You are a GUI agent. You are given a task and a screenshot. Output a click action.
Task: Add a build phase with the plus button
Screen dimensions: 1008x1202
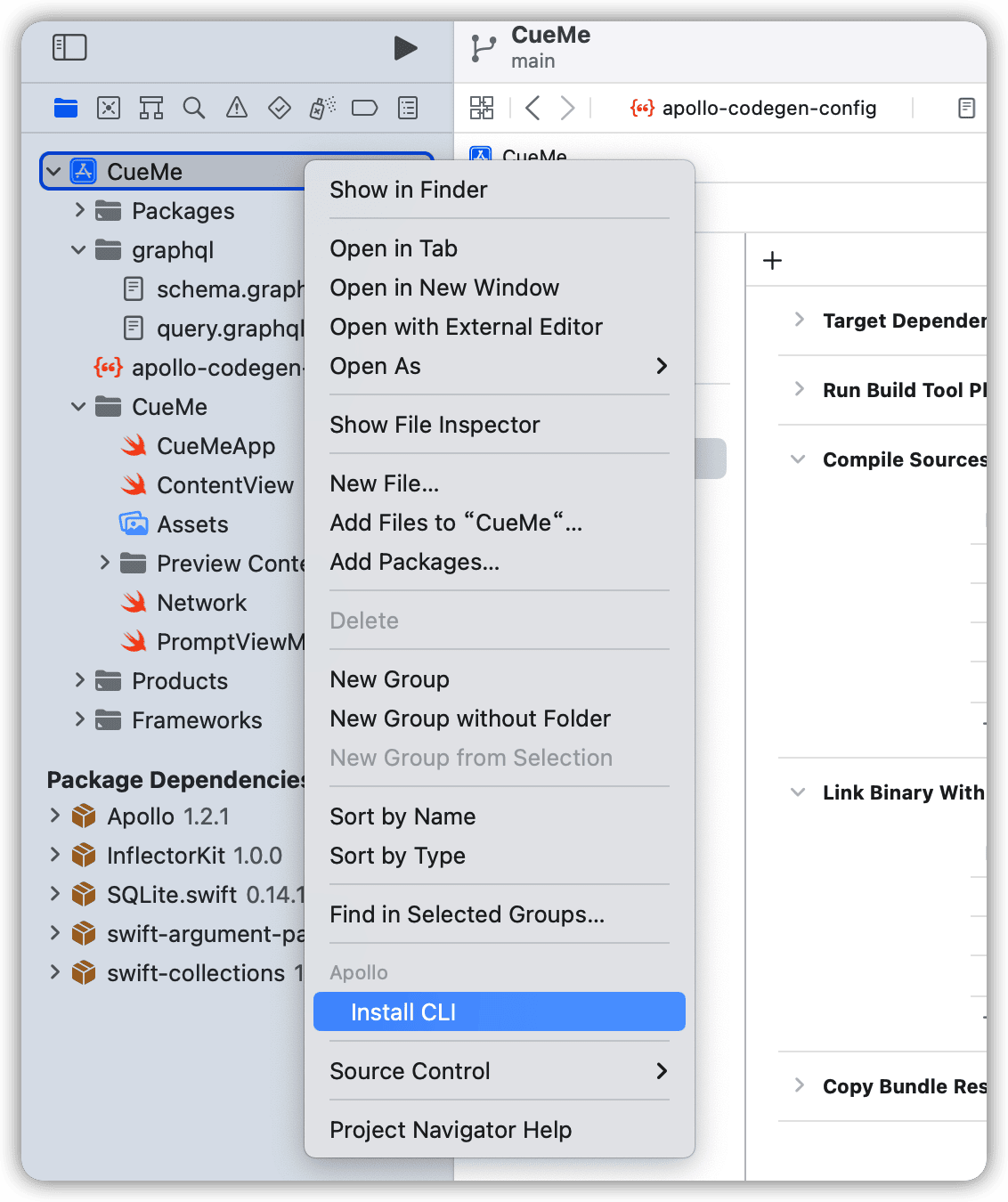(773, 261)
